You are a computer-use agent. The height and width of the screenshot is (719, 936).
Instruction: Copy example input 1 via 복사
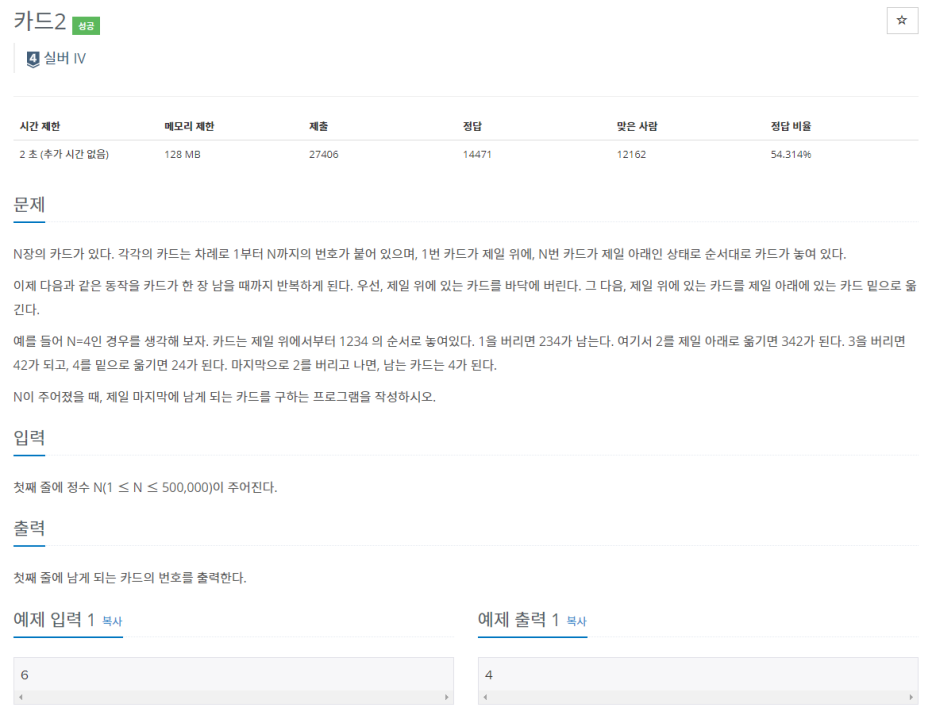[112, 621]
